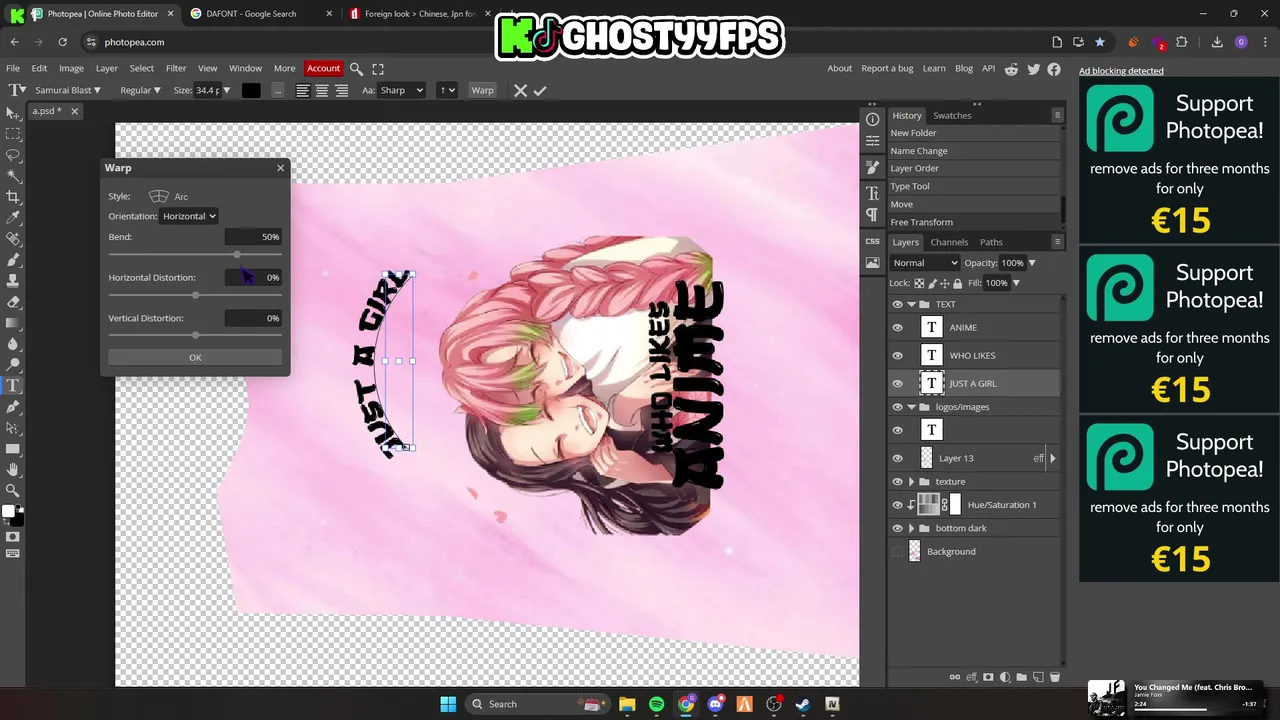Open the Window menu
The image size is (1280, 720).
[x=245, y=69]
